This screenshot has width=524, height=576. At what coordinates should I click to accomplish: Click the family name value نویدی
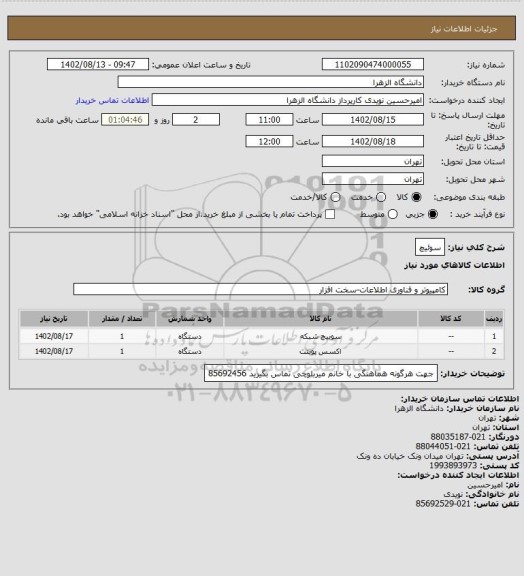click(453, 494)
